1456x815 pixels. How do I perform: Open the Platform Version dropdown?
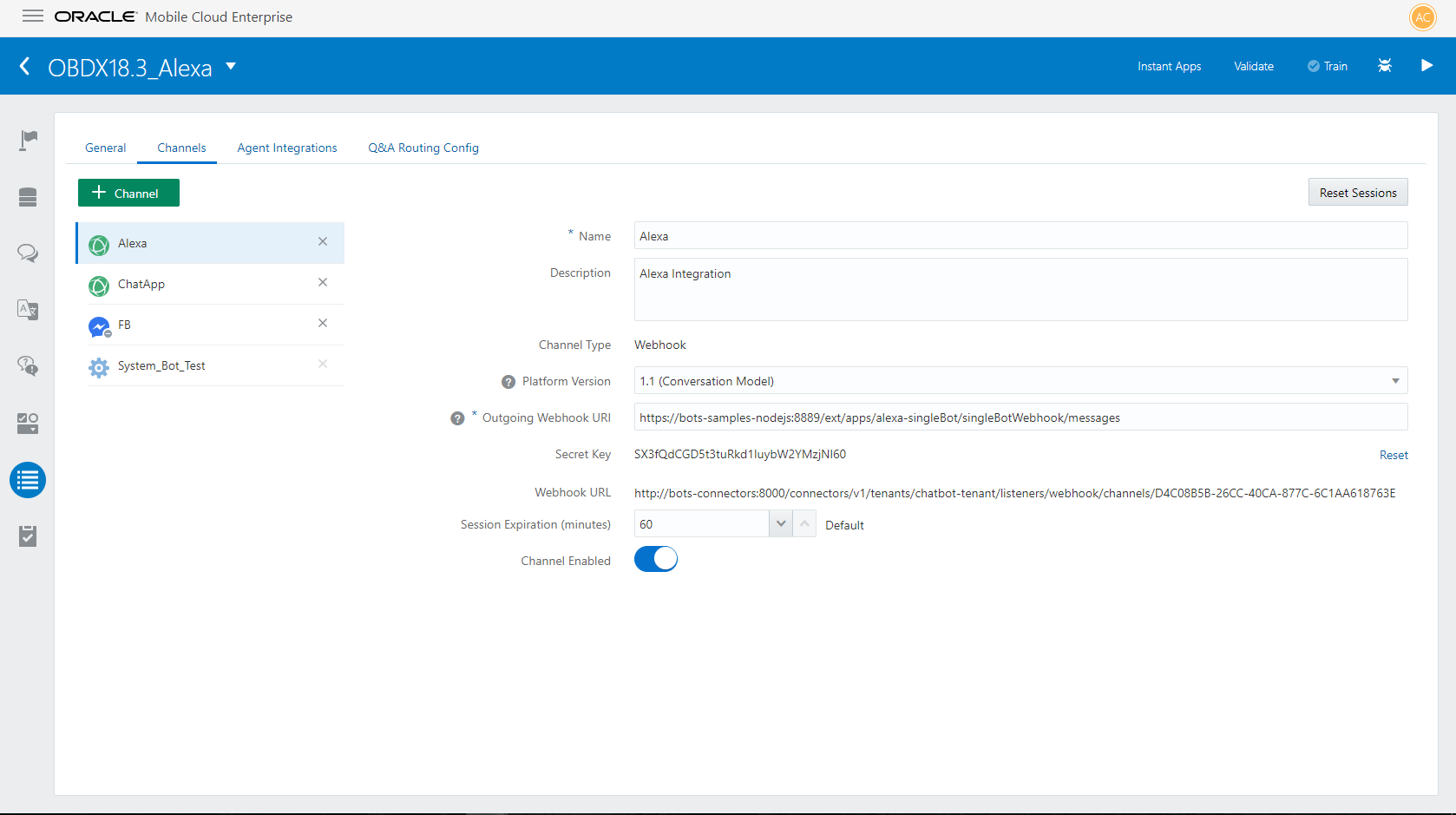click(x=1020, y=381)
